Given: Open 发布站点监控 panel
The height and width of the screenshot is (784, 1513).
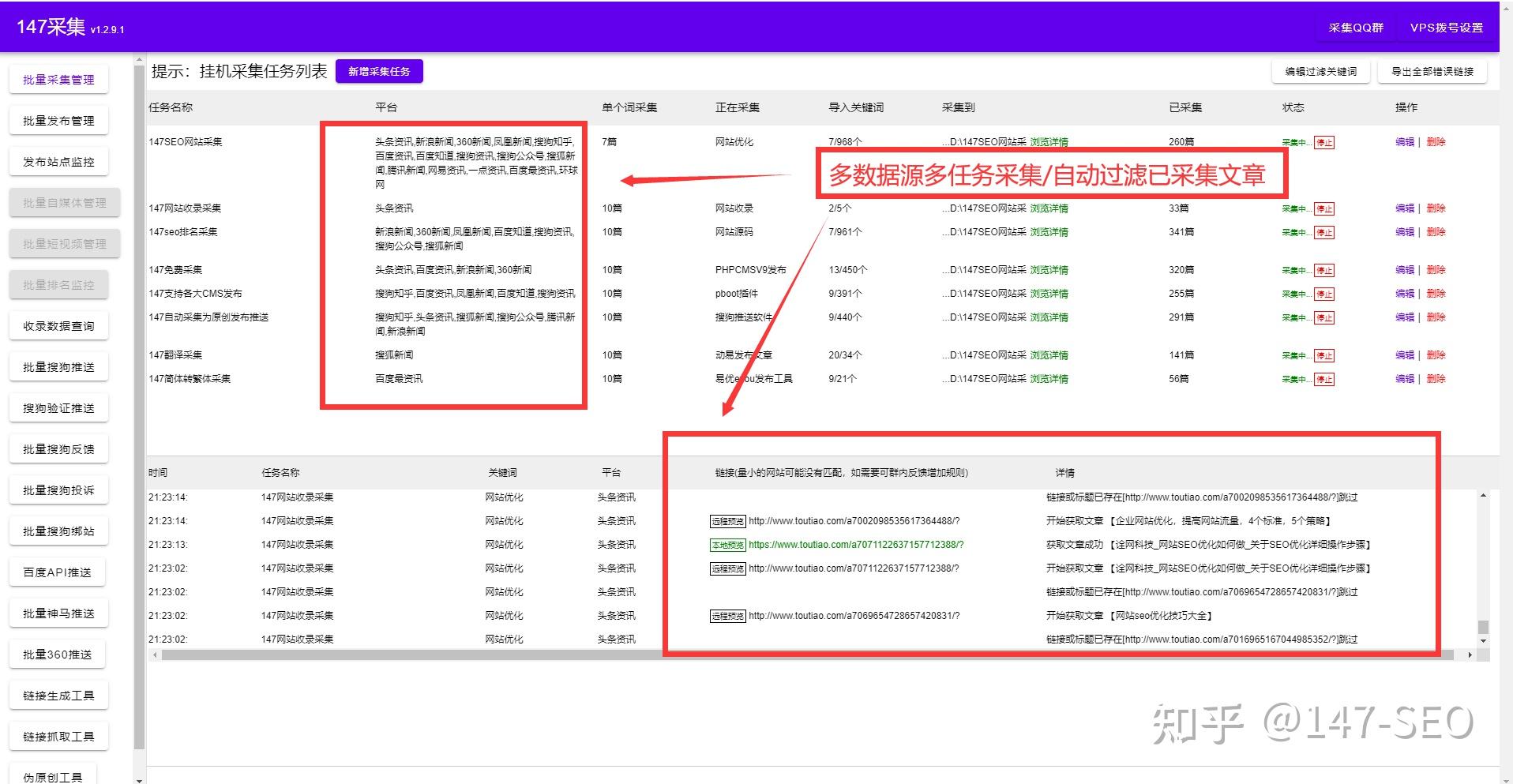Looking at the screenshot, I should [58, 161].
